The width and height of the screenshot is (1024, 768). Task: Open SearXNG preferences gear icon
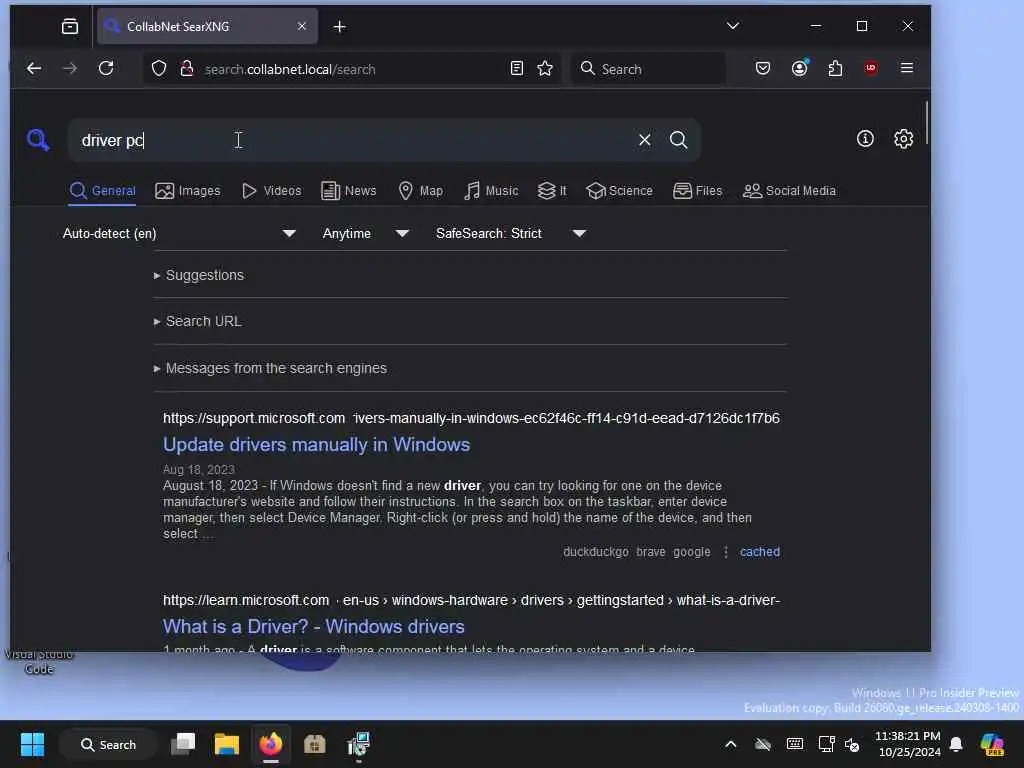point(903,138)
